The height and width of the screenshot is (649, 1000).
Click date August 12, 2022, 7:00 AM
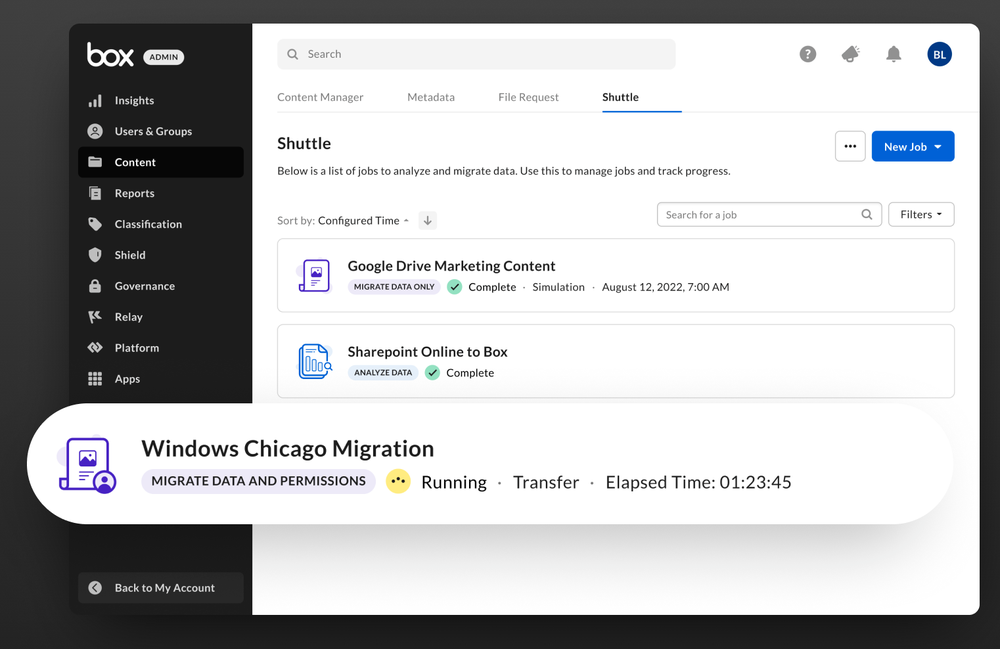click(666, 287)
